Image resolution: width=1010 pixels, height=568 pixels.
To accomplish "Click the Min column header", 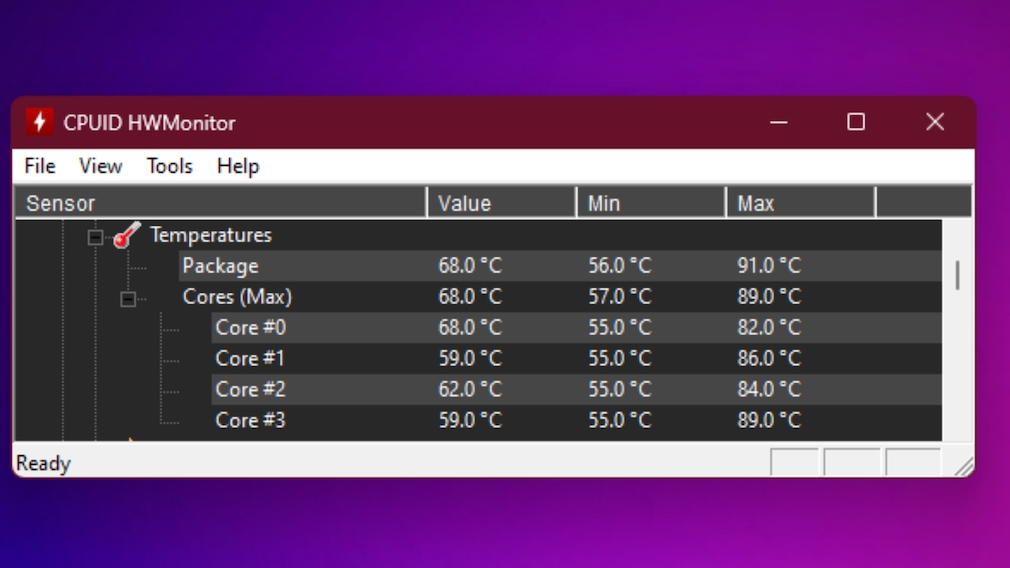I will (x=650, y=203).
